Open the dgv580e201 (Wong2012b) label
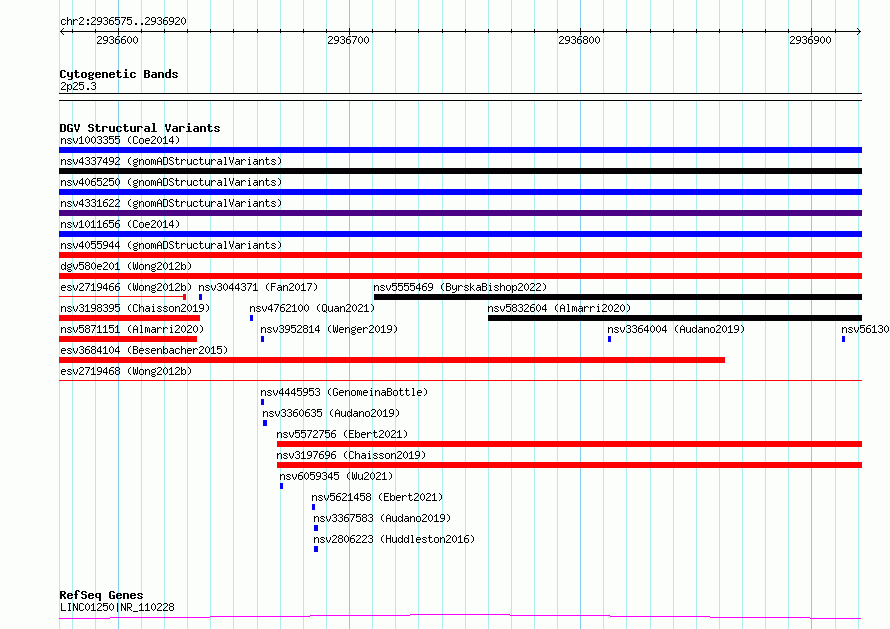890x629 pixels. 126,266
